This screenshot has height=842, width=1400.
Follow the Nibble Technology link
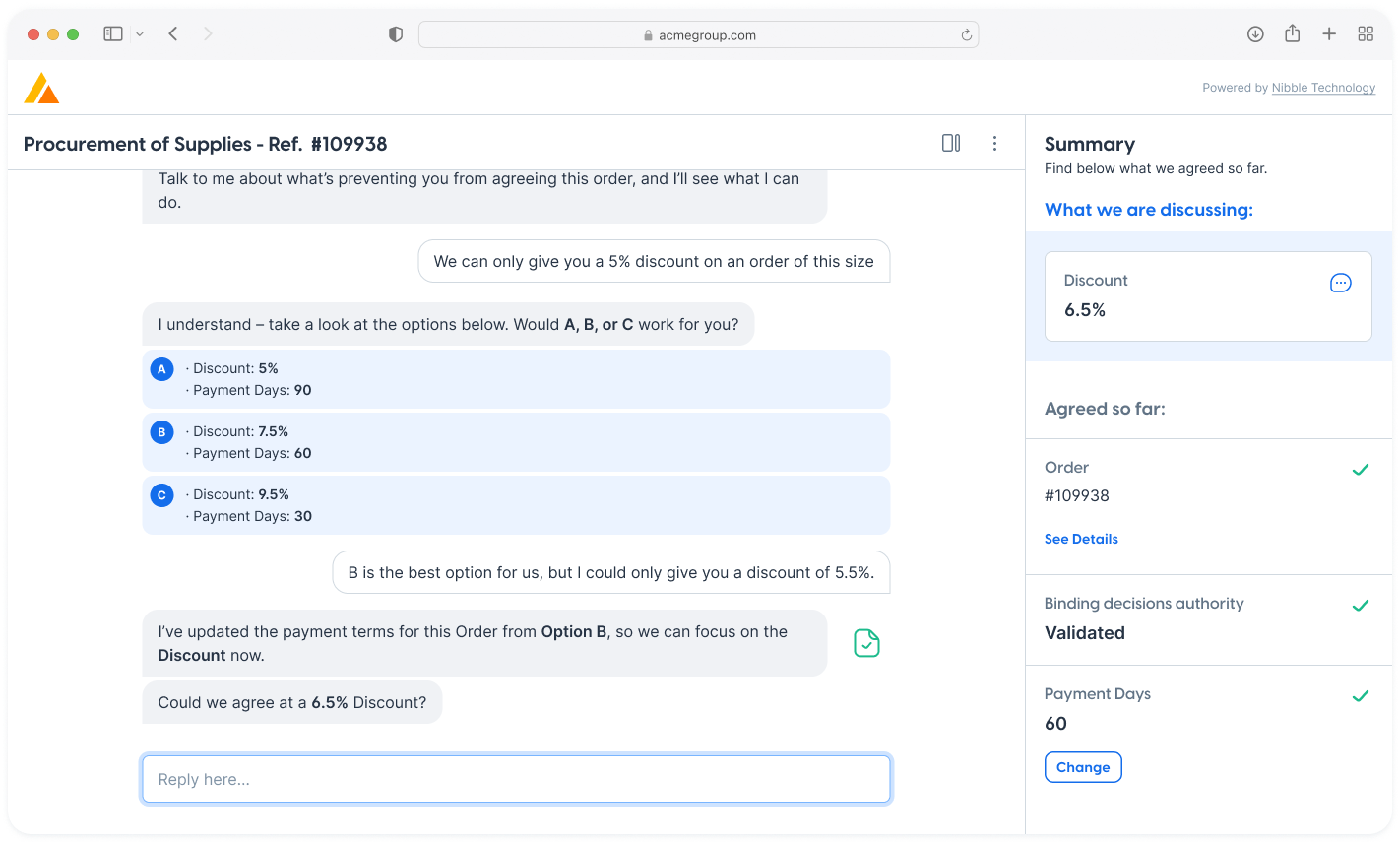point(1323,88)
